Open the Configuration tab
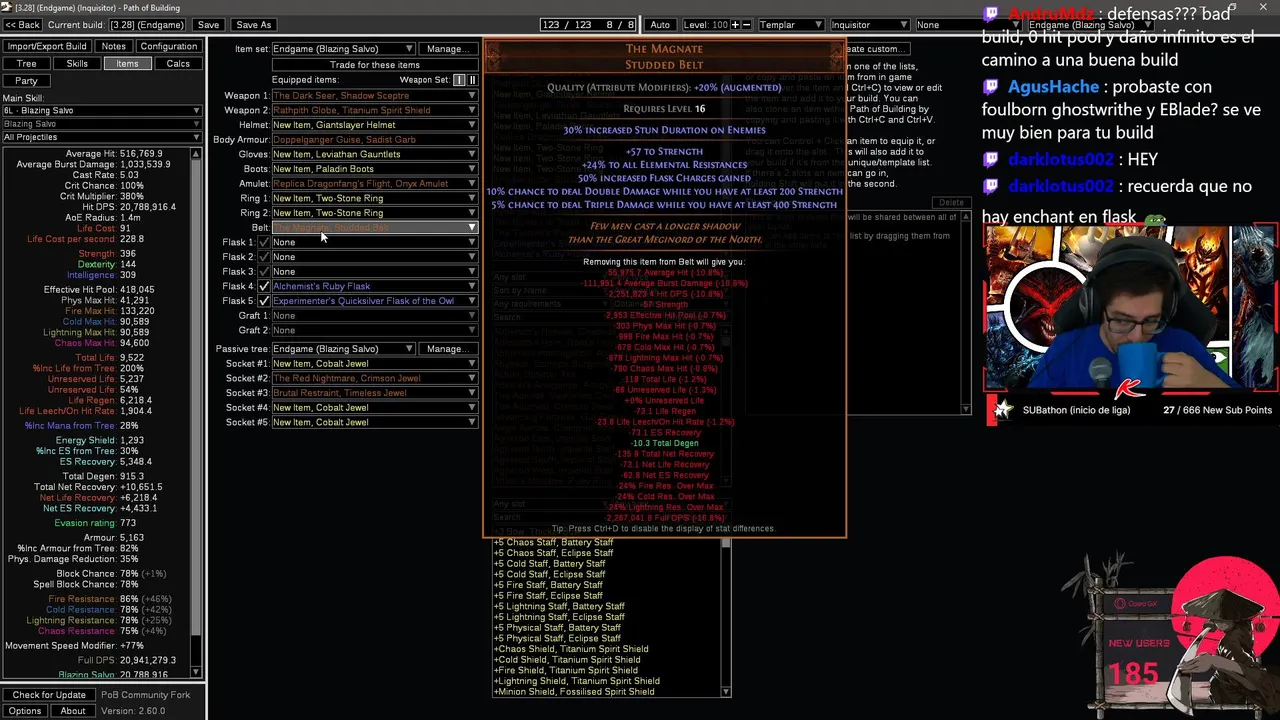 [x=168, y=47]
